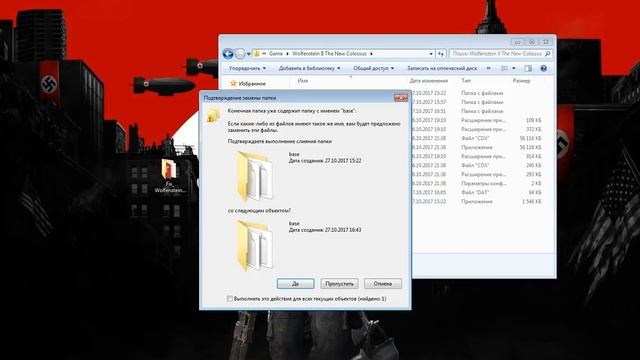
Task: Open the Общий доступ menu
Action: [373, 68]
